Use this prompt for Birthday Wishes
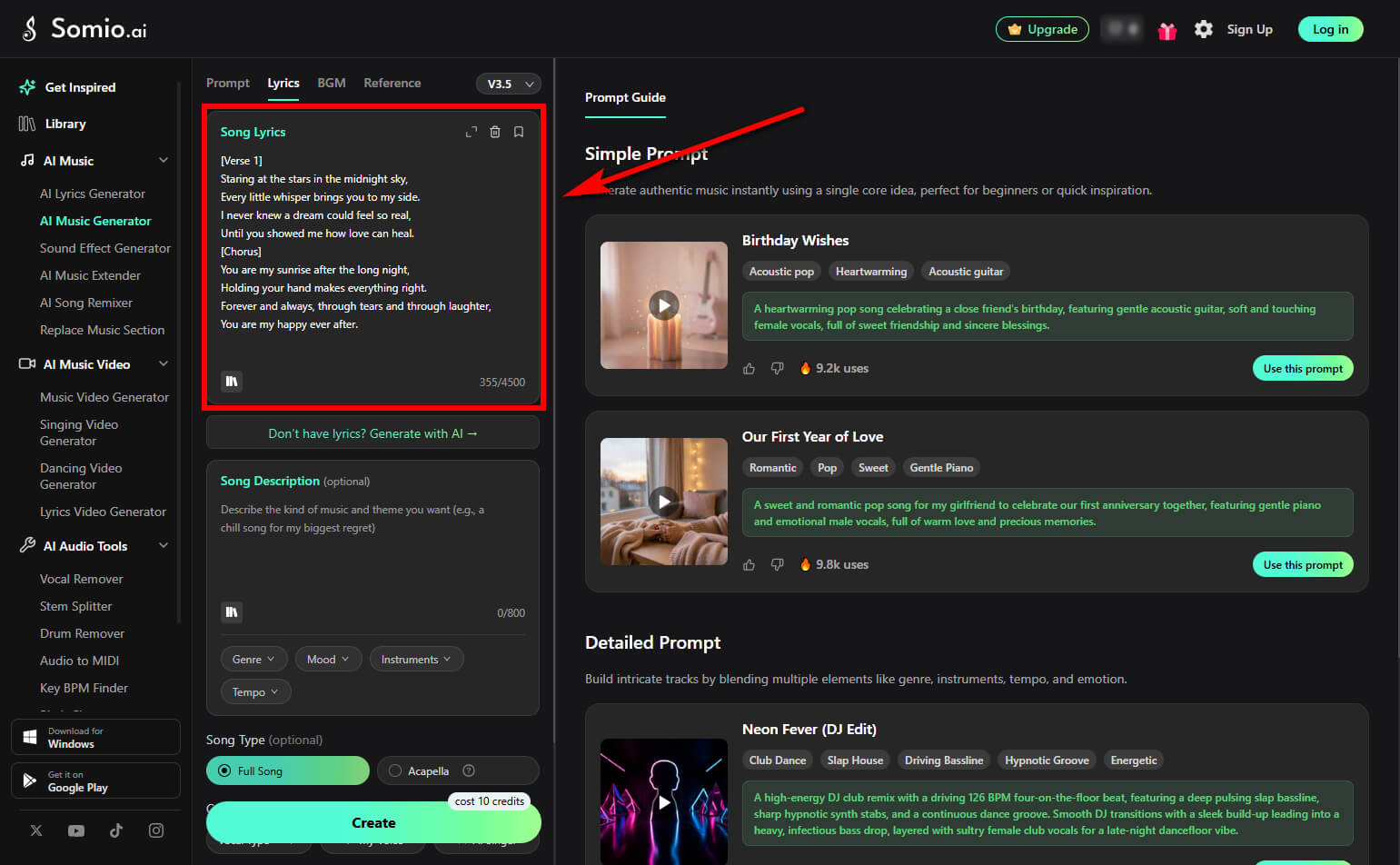1400x865 pixels. click(1303, 368)
